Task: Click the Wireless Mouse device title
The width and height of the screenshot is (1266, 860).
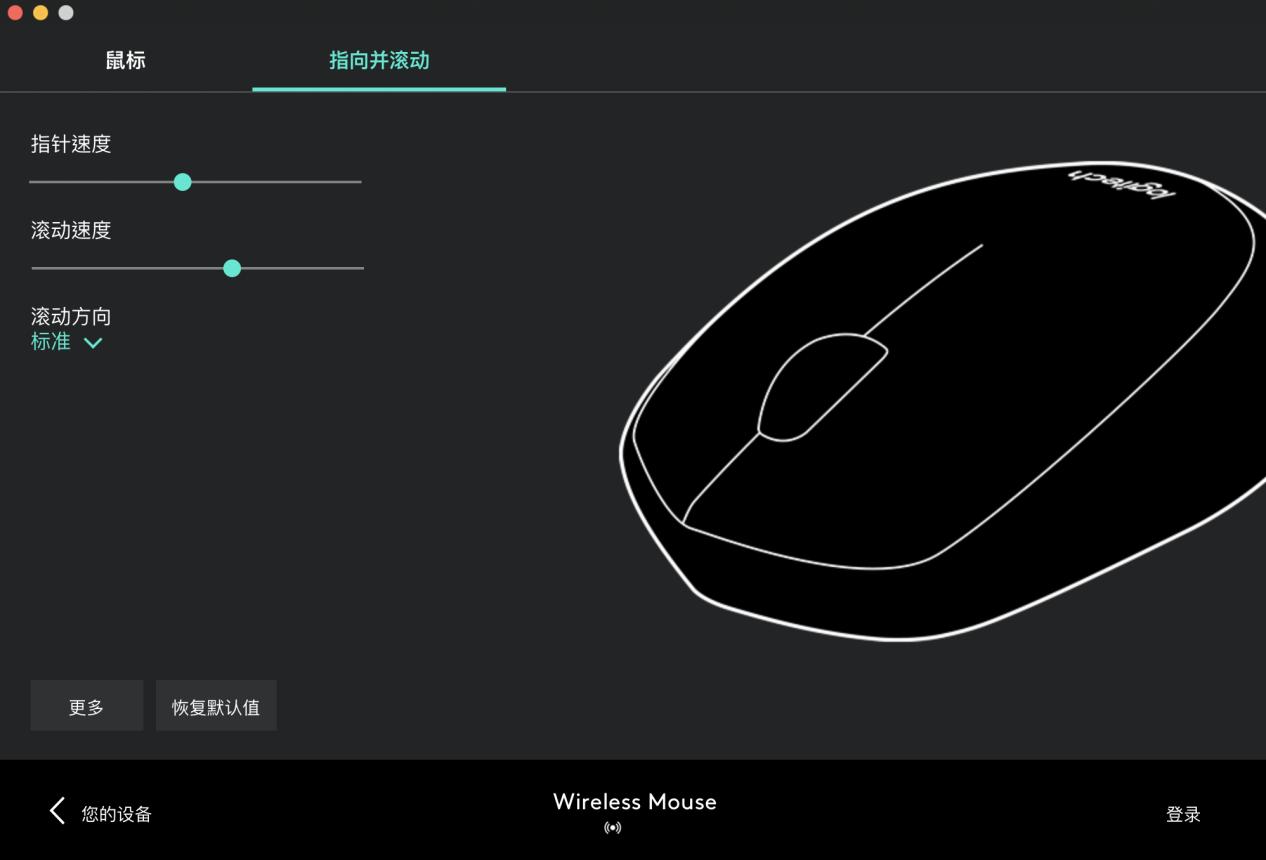Action: tap(635, 802)
